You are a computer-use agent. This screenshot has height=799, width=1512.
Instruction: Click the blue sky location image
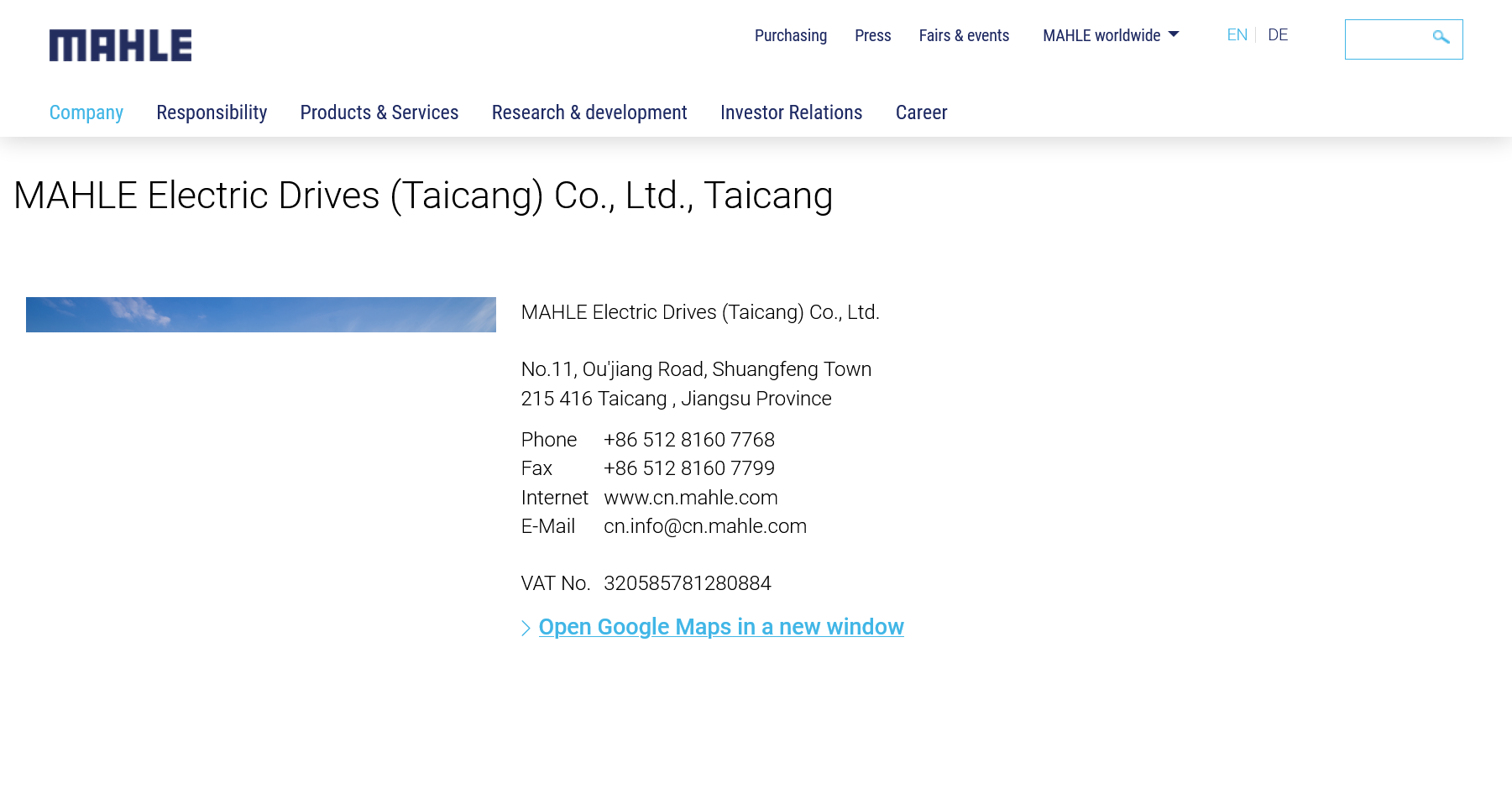pos(260,315)
